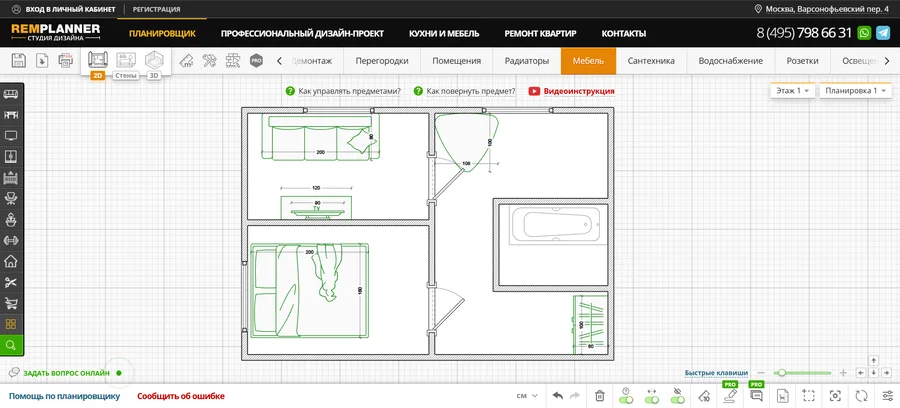Expand the Планировка 1 dropdown
900x408 pixels.
[x=855, y=91]
